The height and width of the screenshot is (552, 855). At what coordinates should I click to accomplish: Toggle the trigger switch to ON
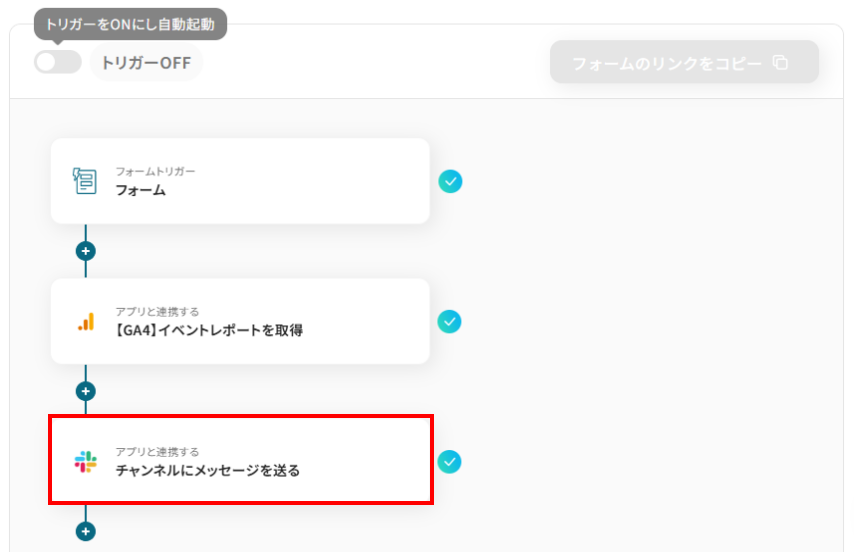58,62
